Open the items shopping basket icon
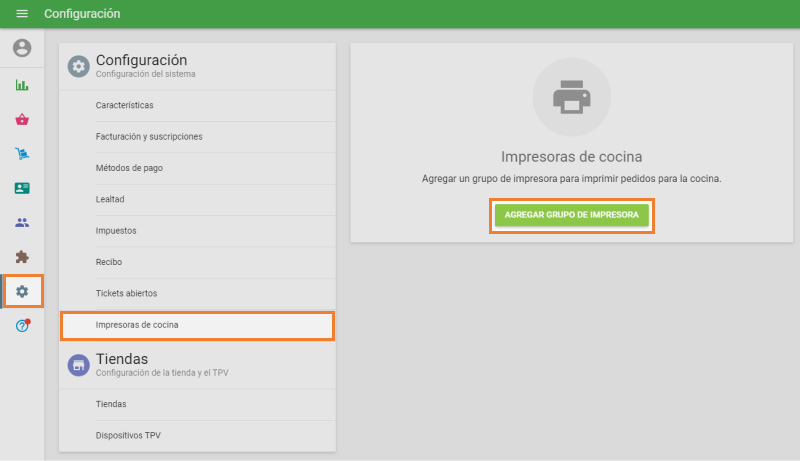The height and width of the screenshot is (461, 800). (22, 119)
